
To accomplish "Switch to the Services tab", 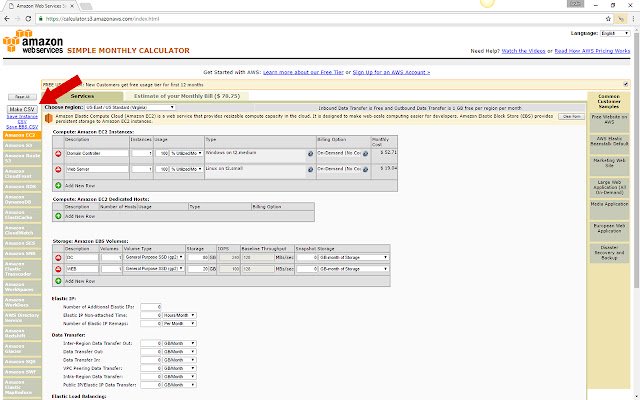I will coord(82,96).
